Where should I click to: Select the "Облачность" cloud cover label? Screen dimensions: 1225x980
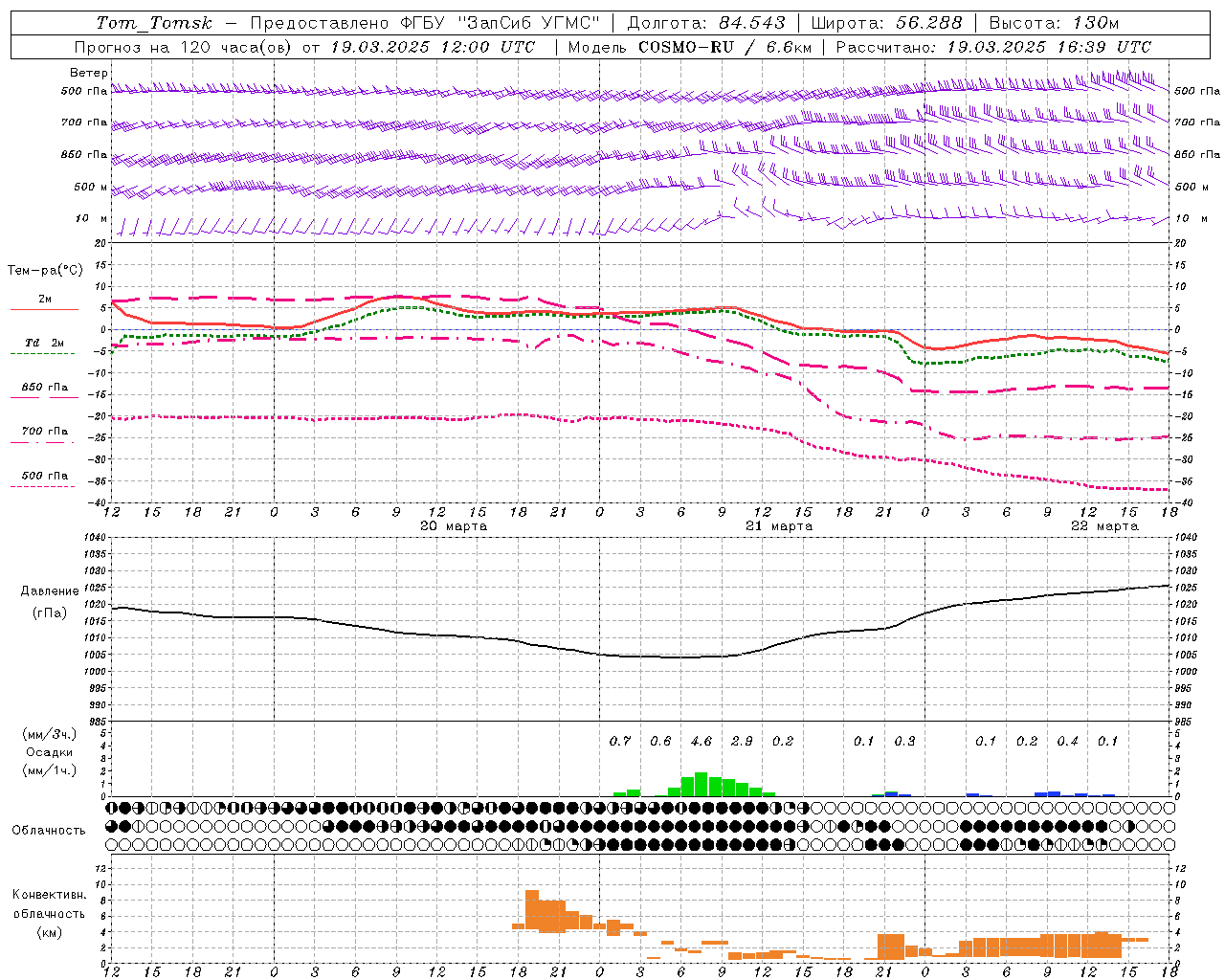pos(49,831)
